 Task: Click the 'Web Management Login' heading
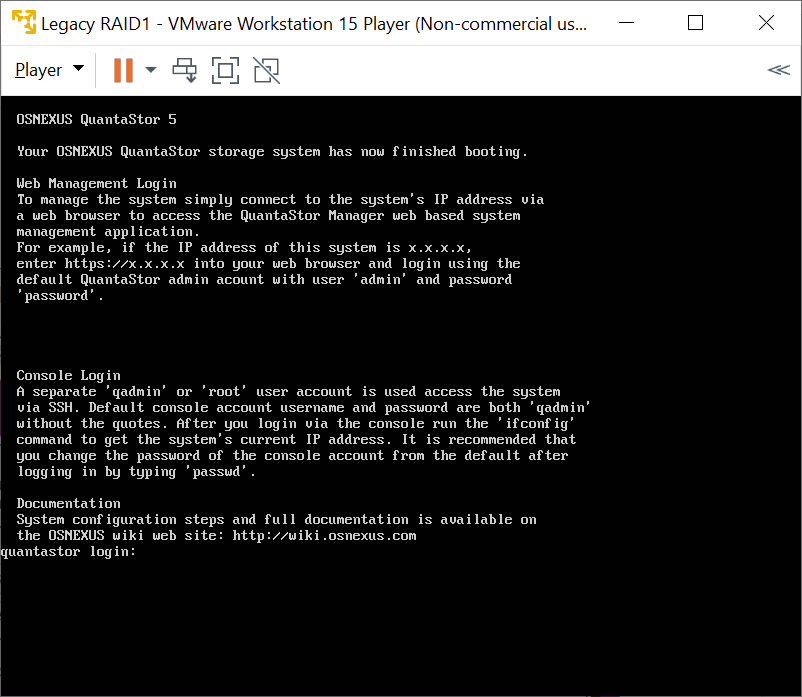point(96,183)
